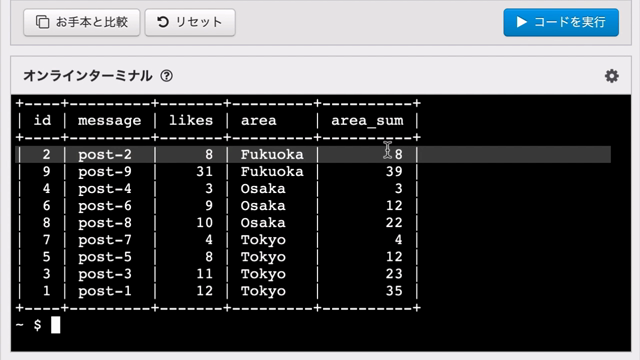Click Tokyo in the post-1 row
This screenshot has height=360, width=640.
tap(263, 291)
